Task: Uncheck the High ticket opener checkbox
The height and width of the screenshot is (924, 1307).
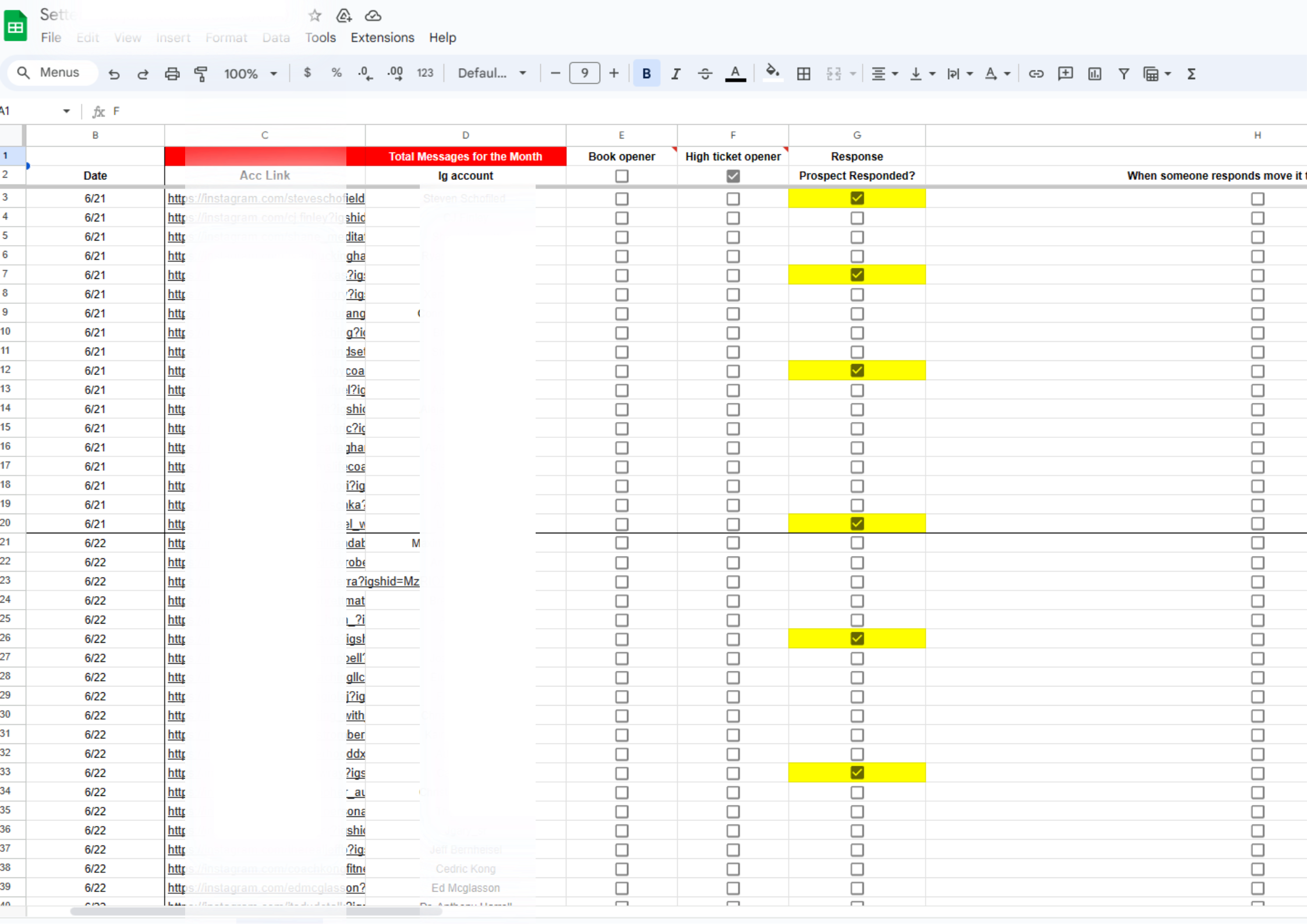Action: click(733, 176)
